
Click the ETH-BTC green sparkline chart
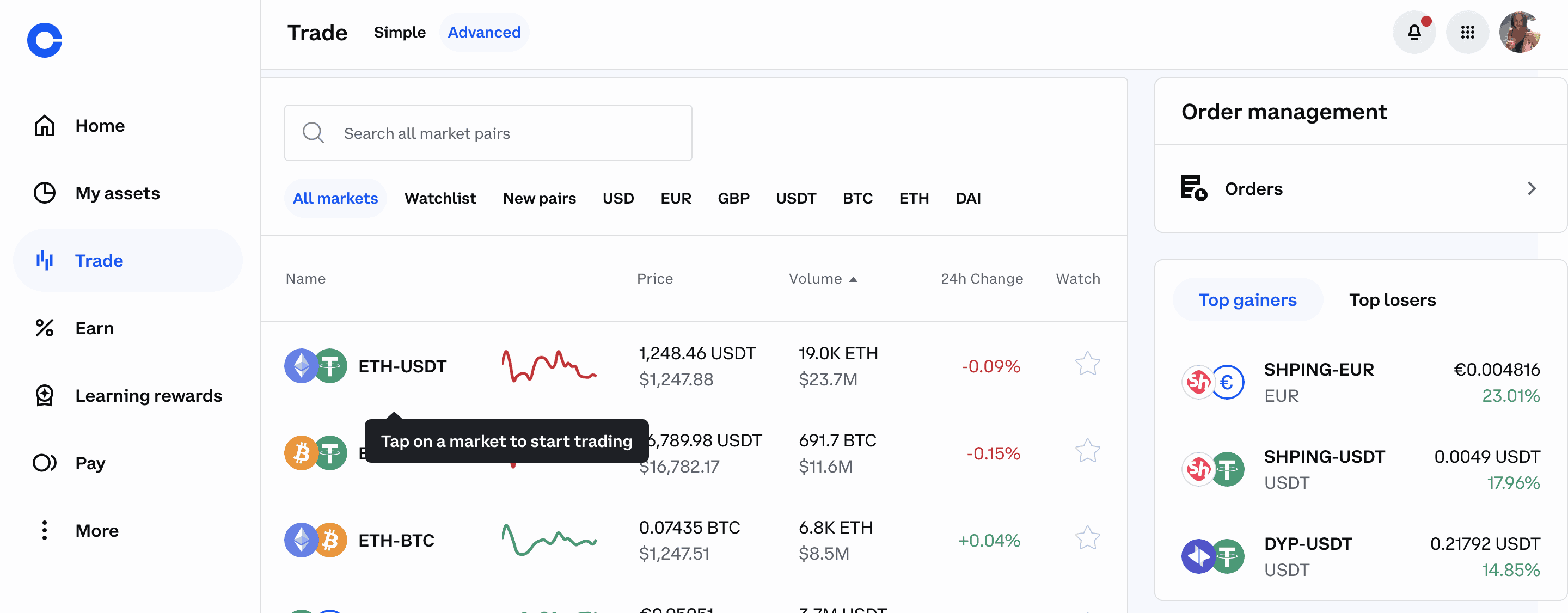(549, 540)
